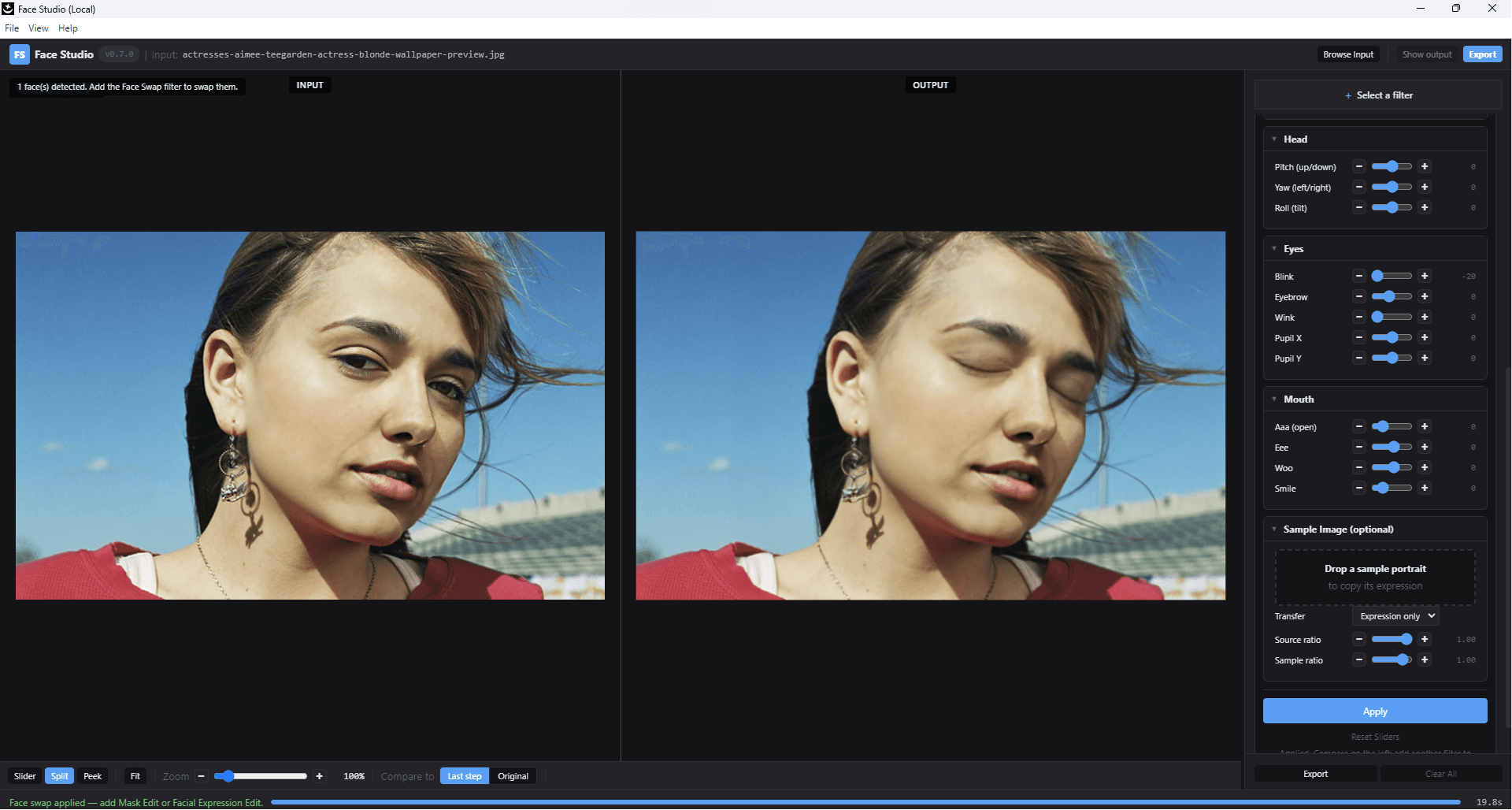Adjust the bottom Zoom slider
This screenshot has width=1512, height=810.
tap(261, 776)
